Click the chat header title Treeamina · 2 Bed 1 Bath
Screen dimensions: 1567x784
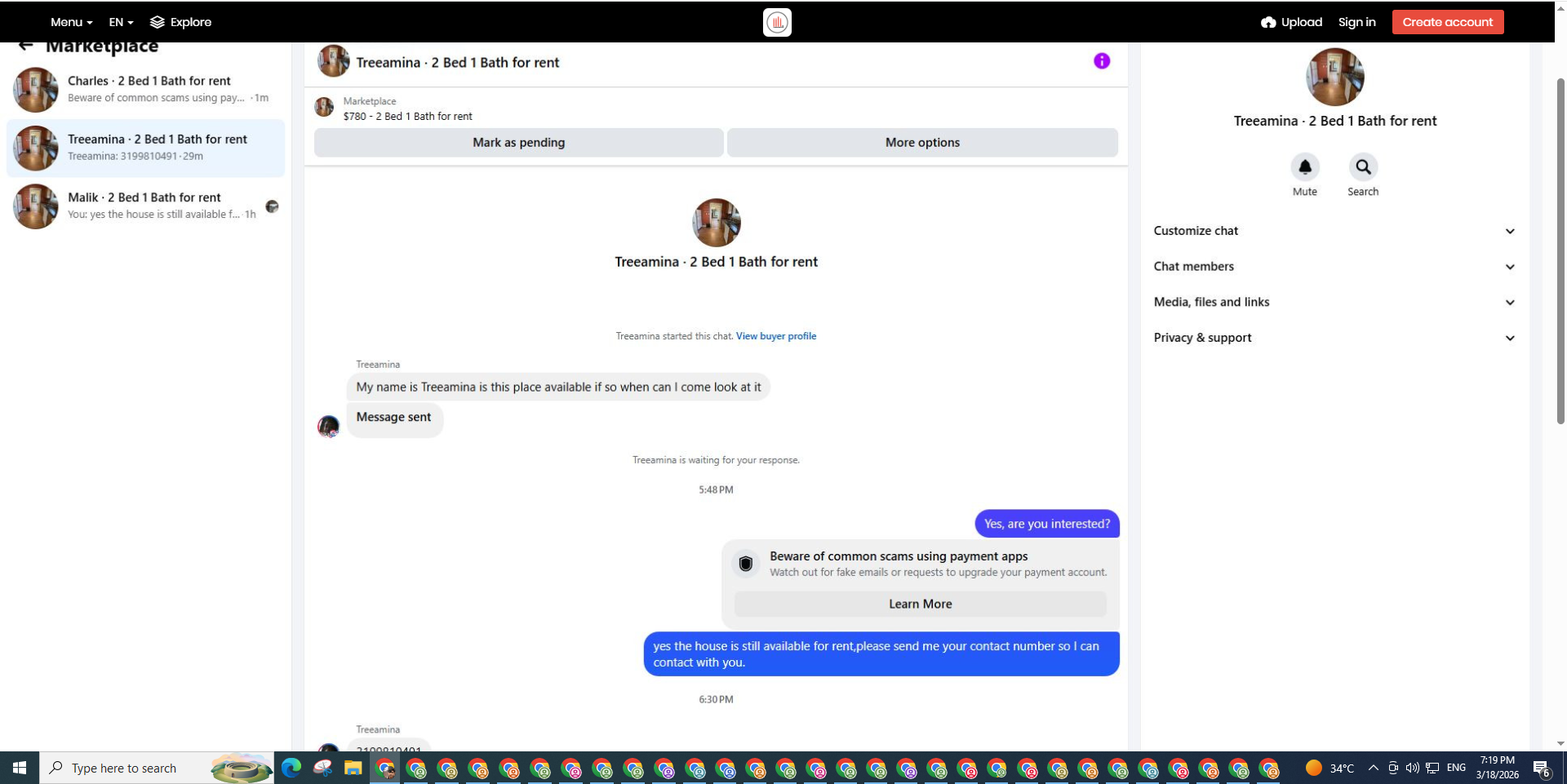coord(457,63)
